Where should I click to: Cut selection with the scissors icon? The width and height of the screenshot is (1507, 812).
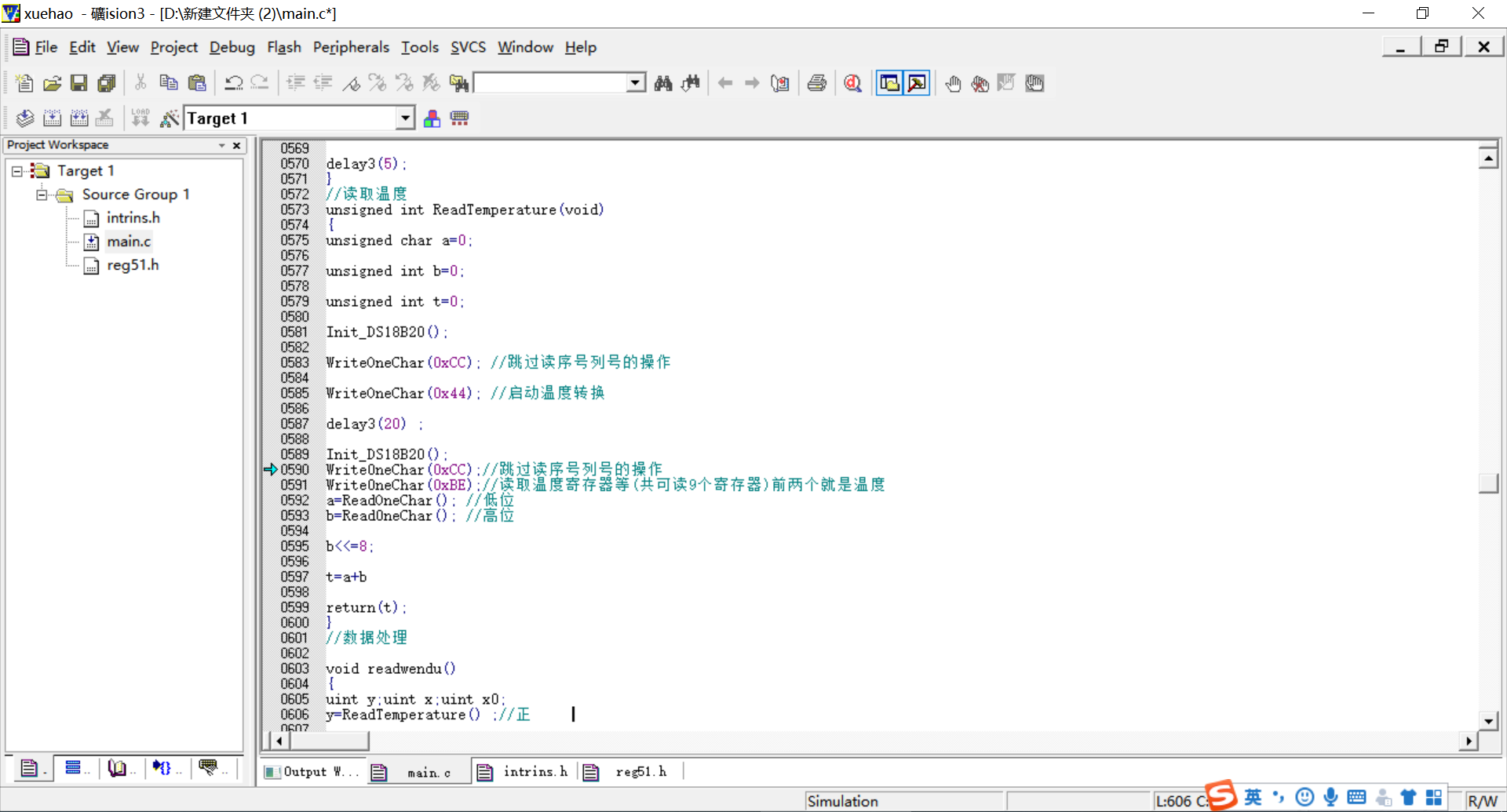coord(140,83)
